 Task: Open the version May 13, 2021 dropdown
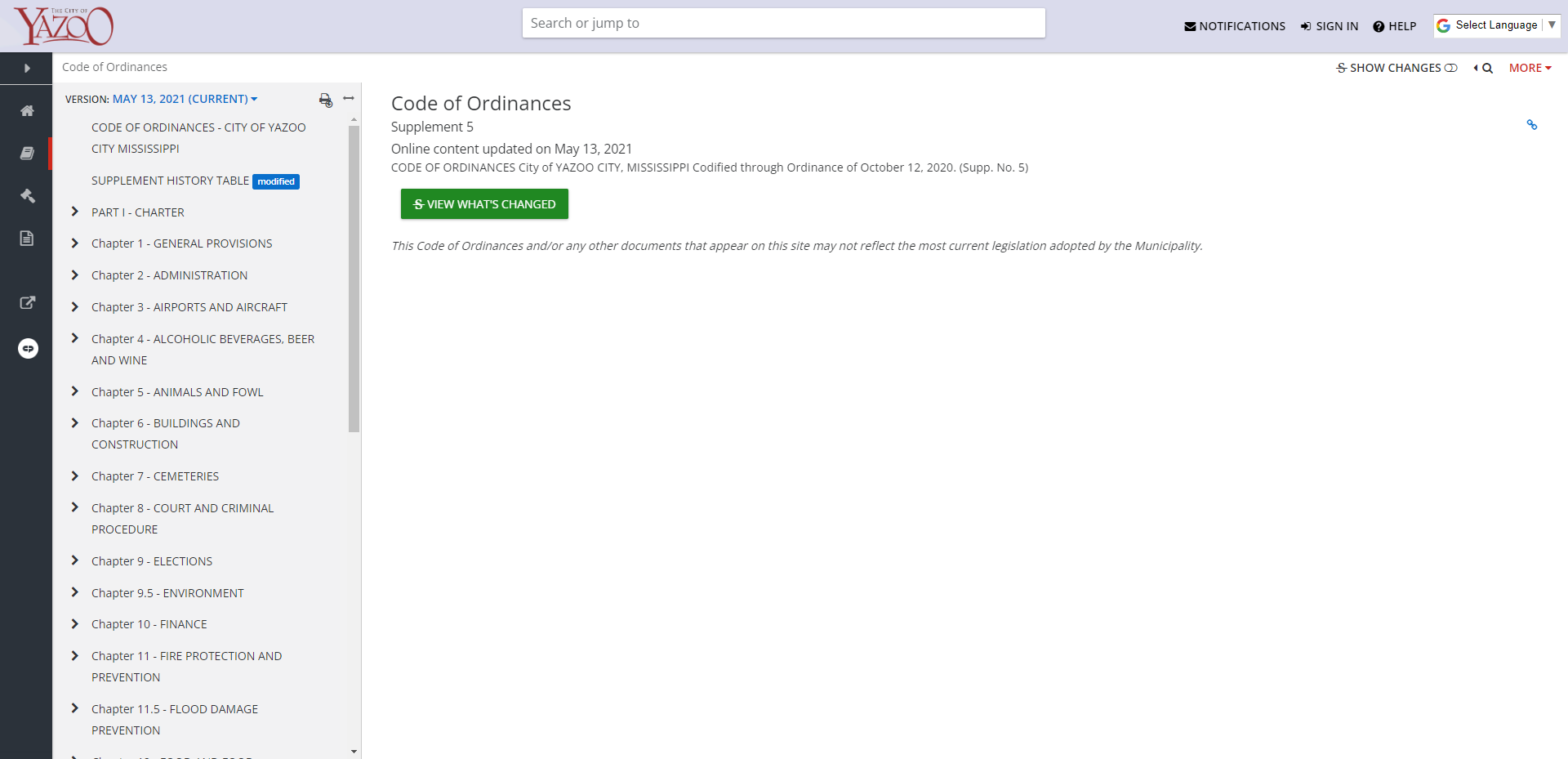point(185,99)
